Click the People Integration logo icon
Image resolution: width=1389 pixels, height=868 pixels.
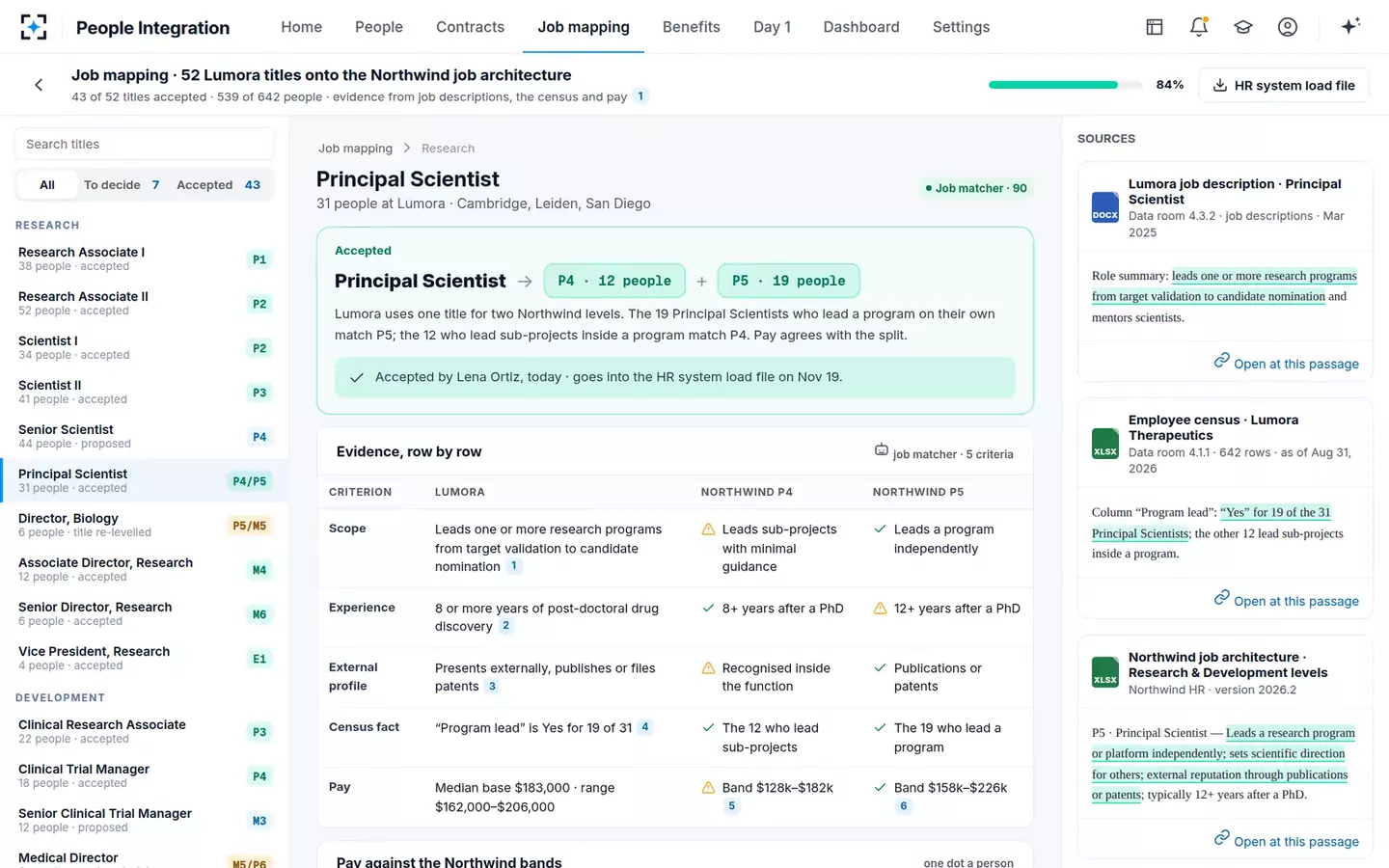coord(34,27)
